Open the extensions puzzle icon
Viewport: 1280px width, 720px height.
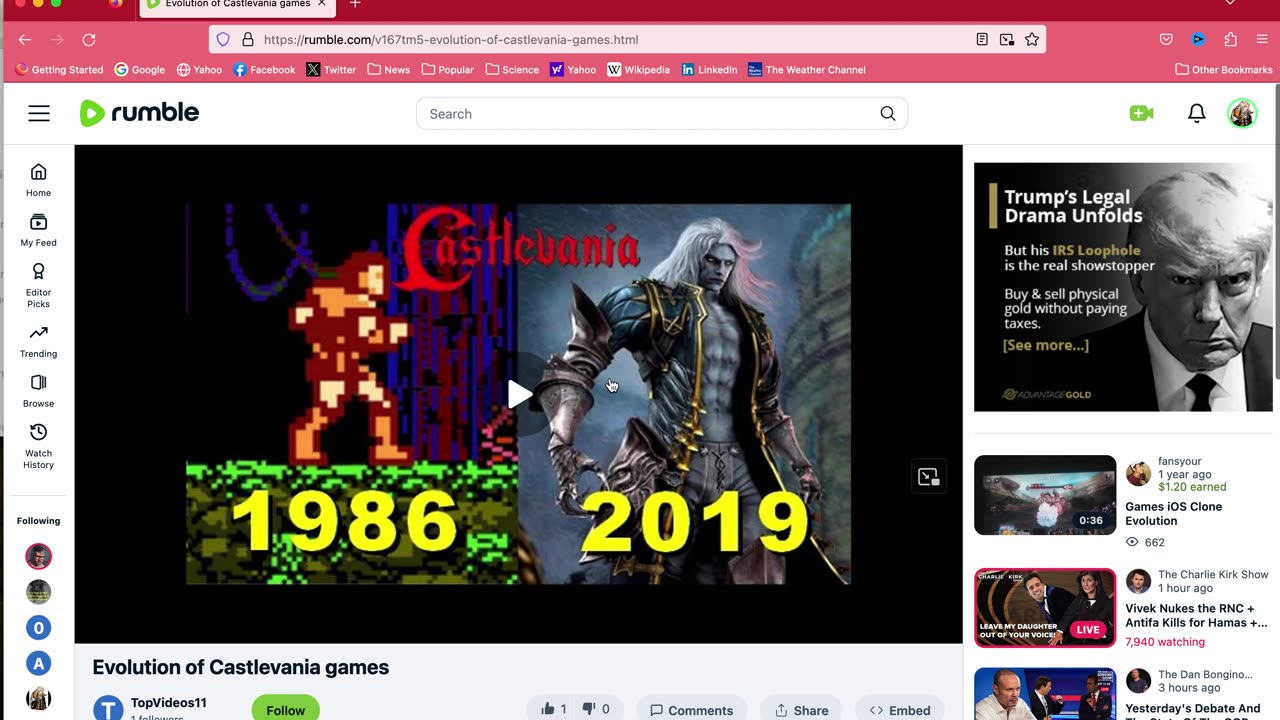(1230, 40)
